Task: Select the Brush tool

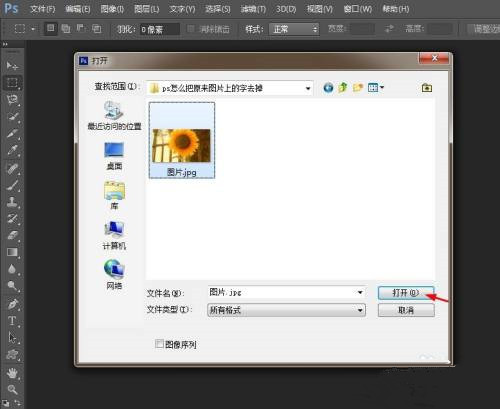Action: click(12, 185)
